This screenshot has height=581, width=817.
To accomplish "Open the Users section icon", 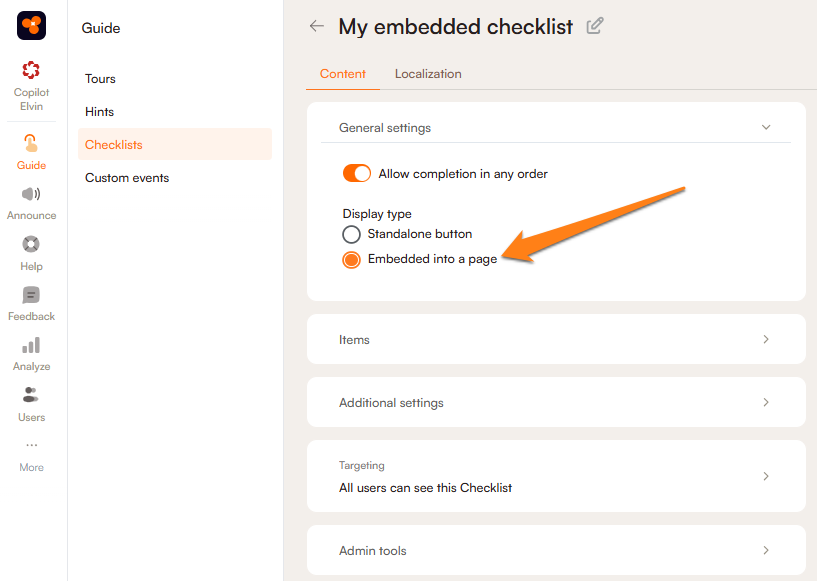I will (31, 396).
